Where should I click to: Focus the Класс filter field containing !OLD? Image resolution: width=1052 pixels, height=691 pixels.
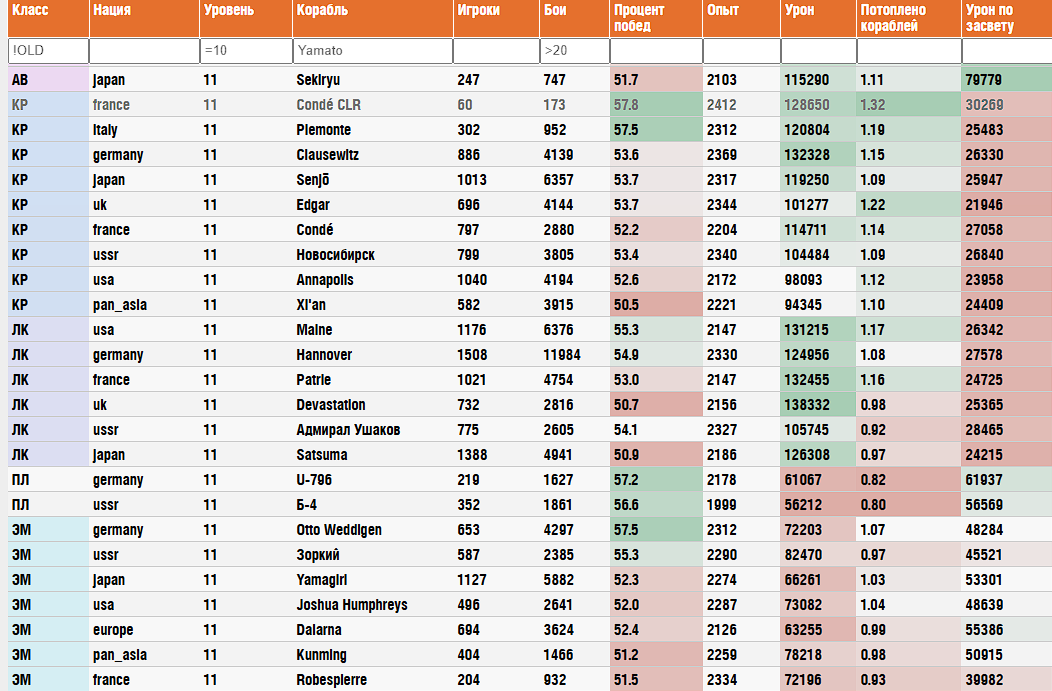pos(47,50)
